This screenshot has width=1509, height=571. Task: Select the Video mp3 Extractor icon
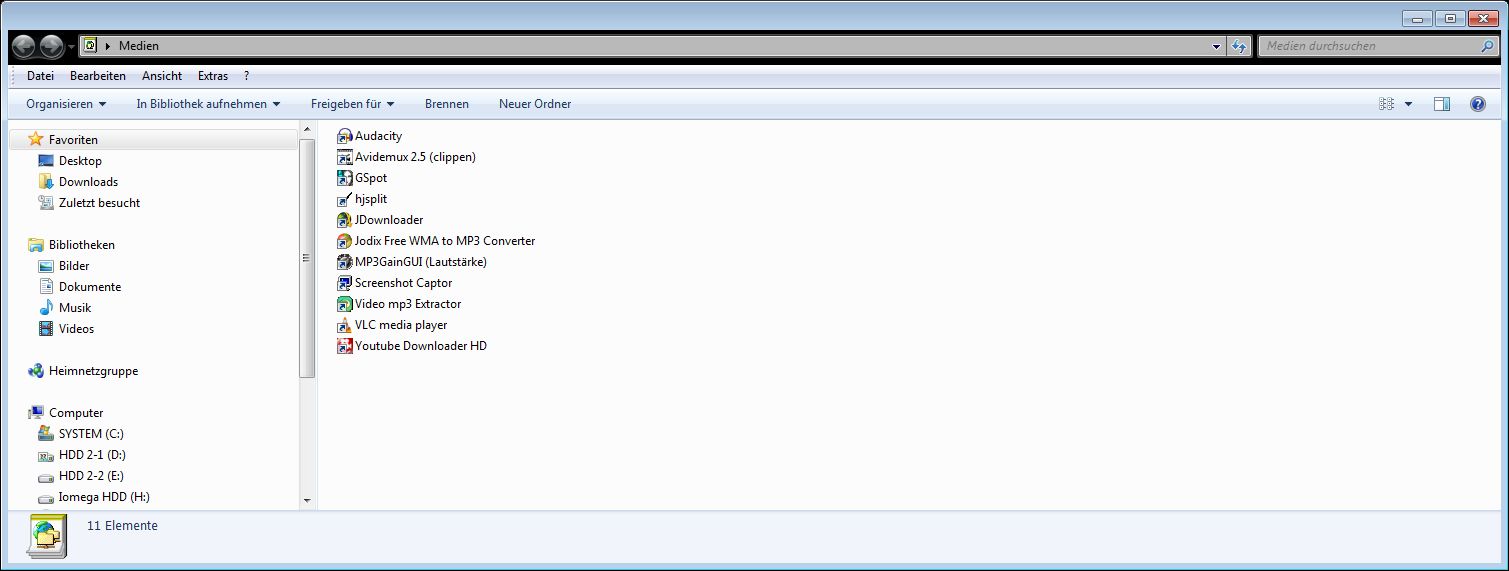345,304
